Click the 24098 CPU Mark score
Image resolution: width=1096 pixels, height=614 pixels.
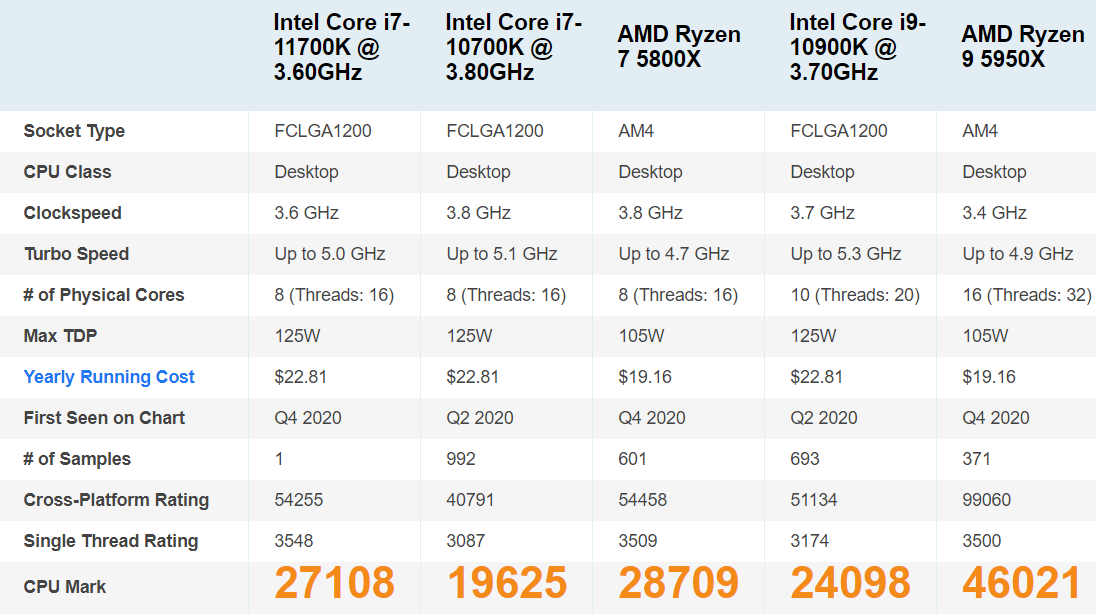(x=851, y=583)
